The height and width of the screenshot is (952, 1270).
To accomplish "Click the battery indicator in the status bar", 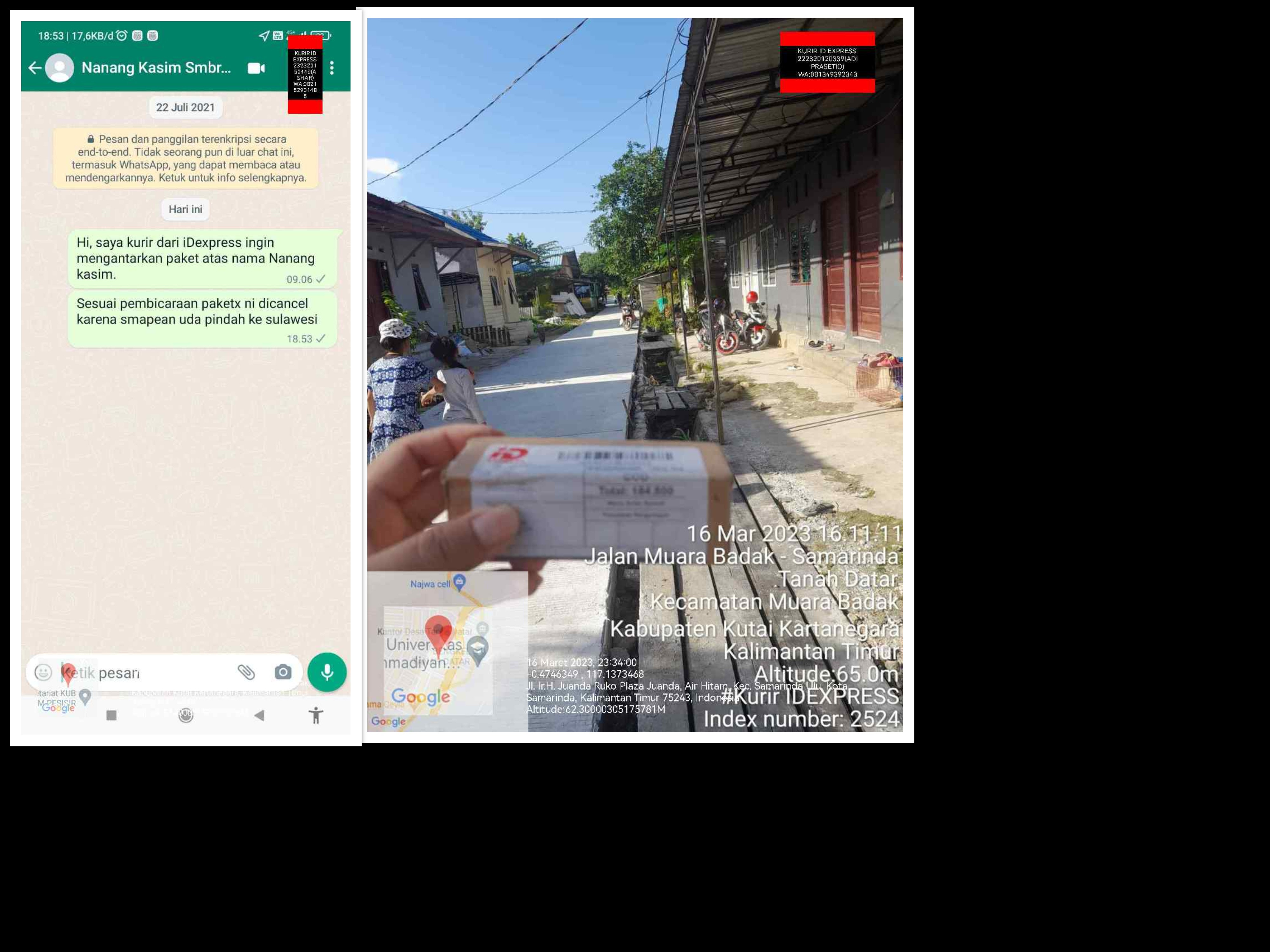I will pyautogui.click(x=320, y=36).
